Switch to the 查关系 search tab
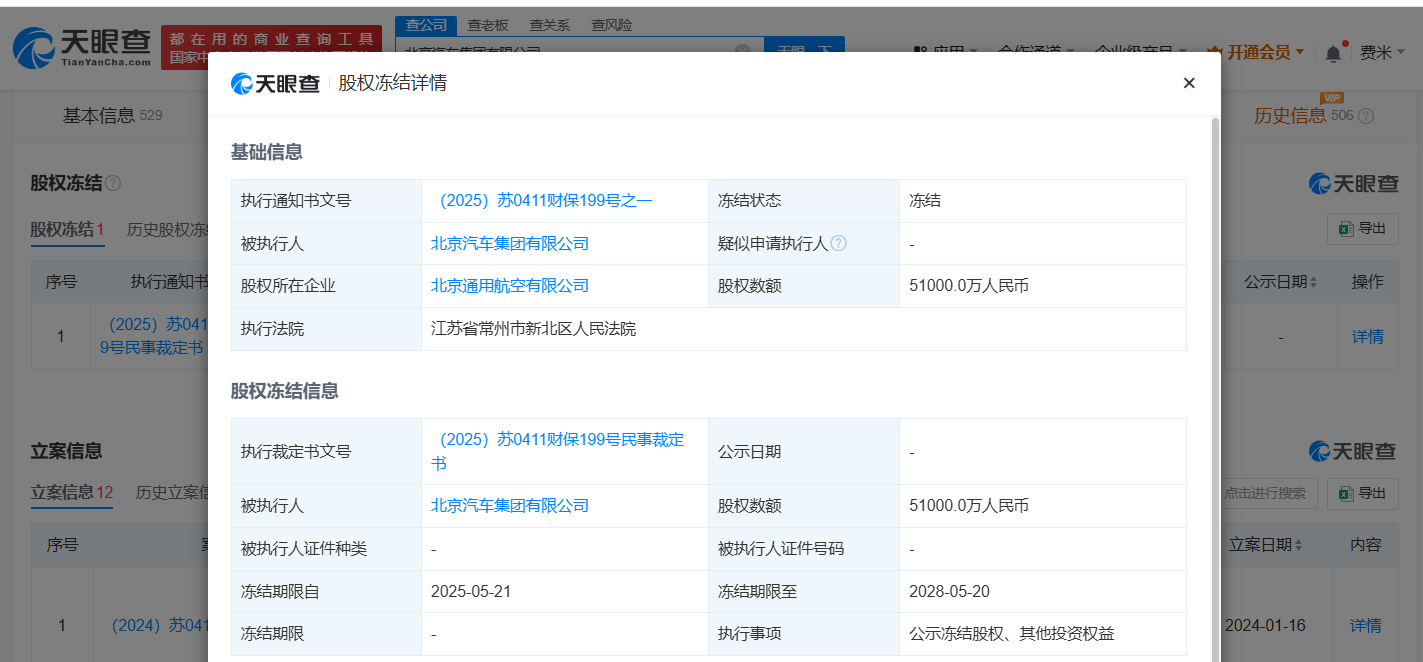1423x662 pixels. (549, 25)
